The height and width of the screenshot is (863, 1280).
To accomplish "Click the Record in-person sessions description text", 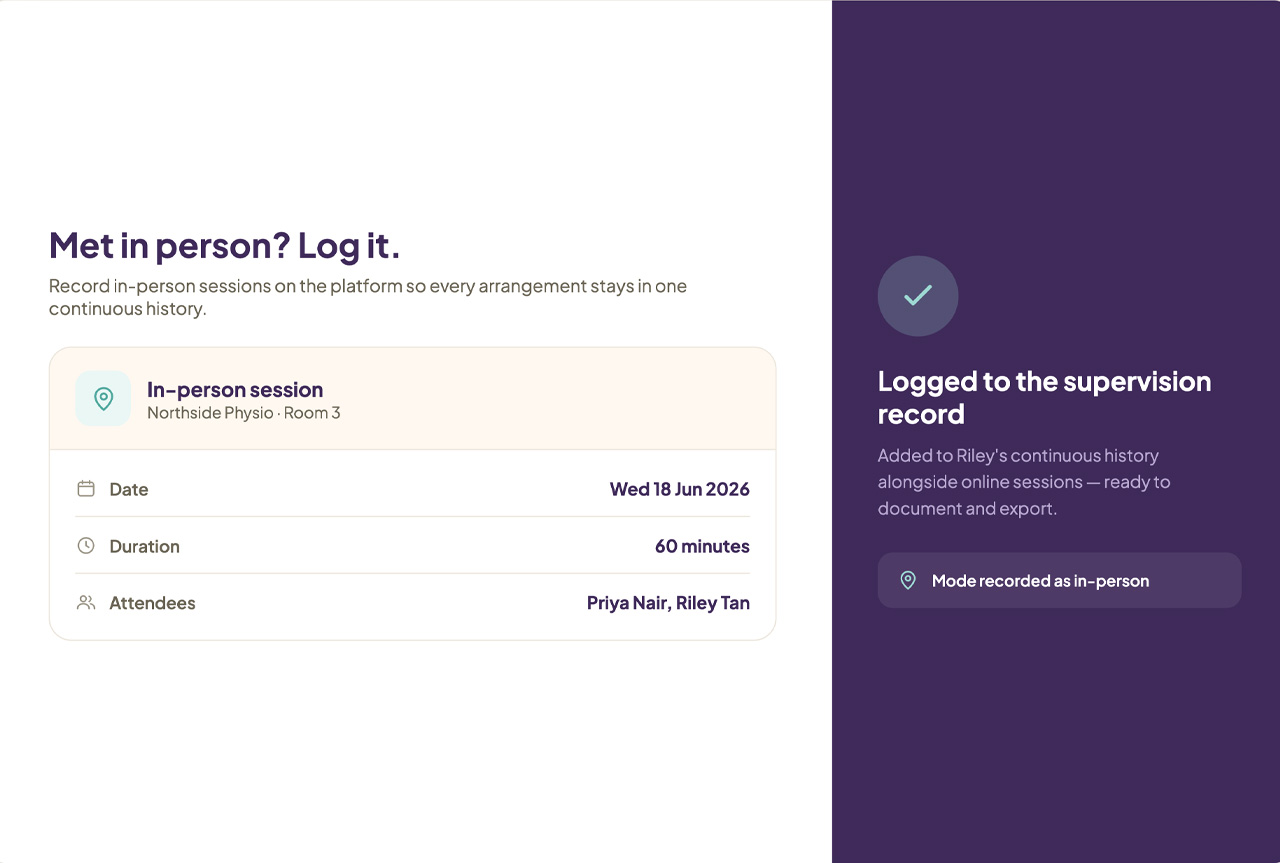I will (368, 297).
